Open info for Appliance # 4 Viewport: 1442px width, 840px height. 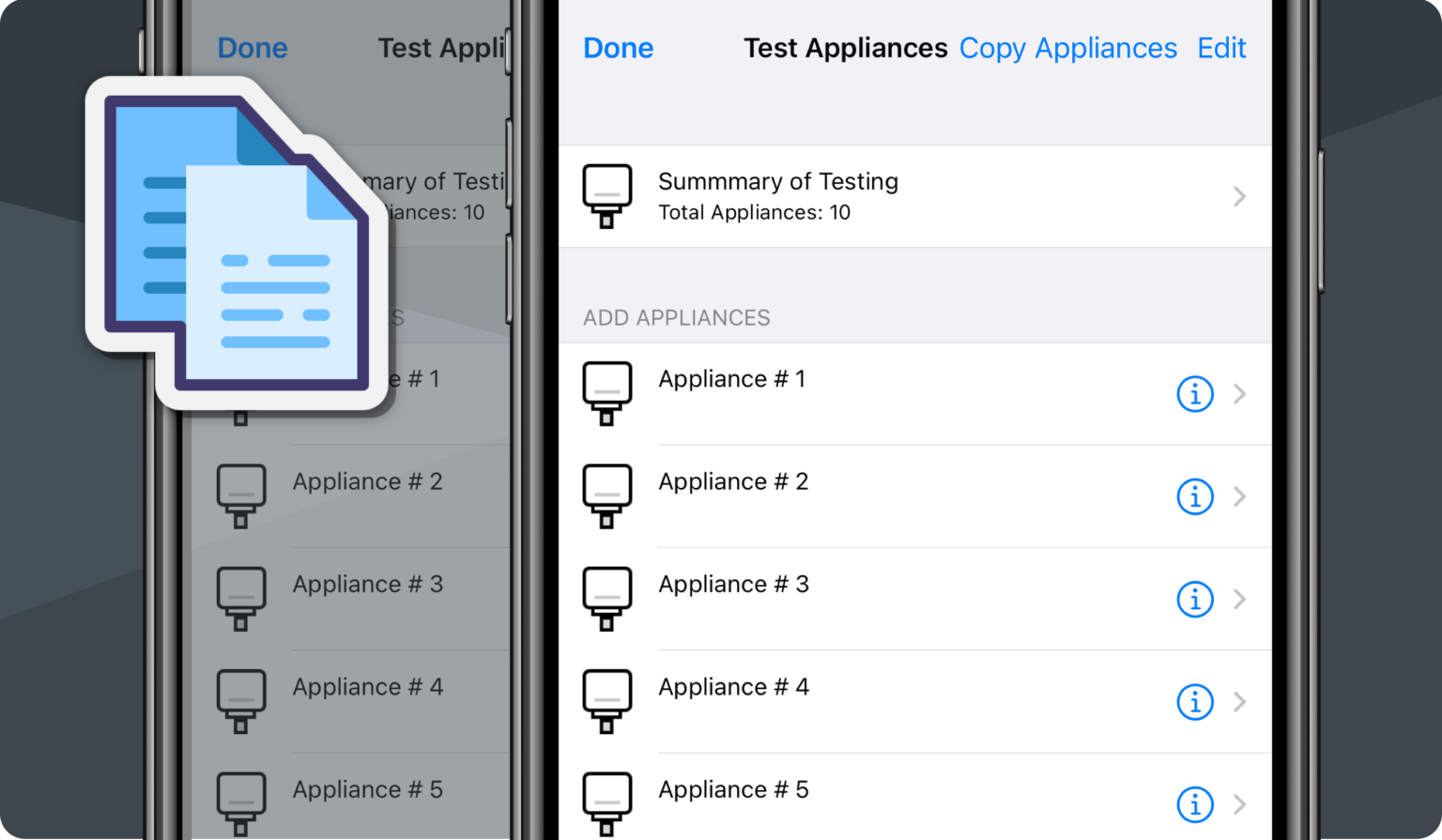(1194, 701)
